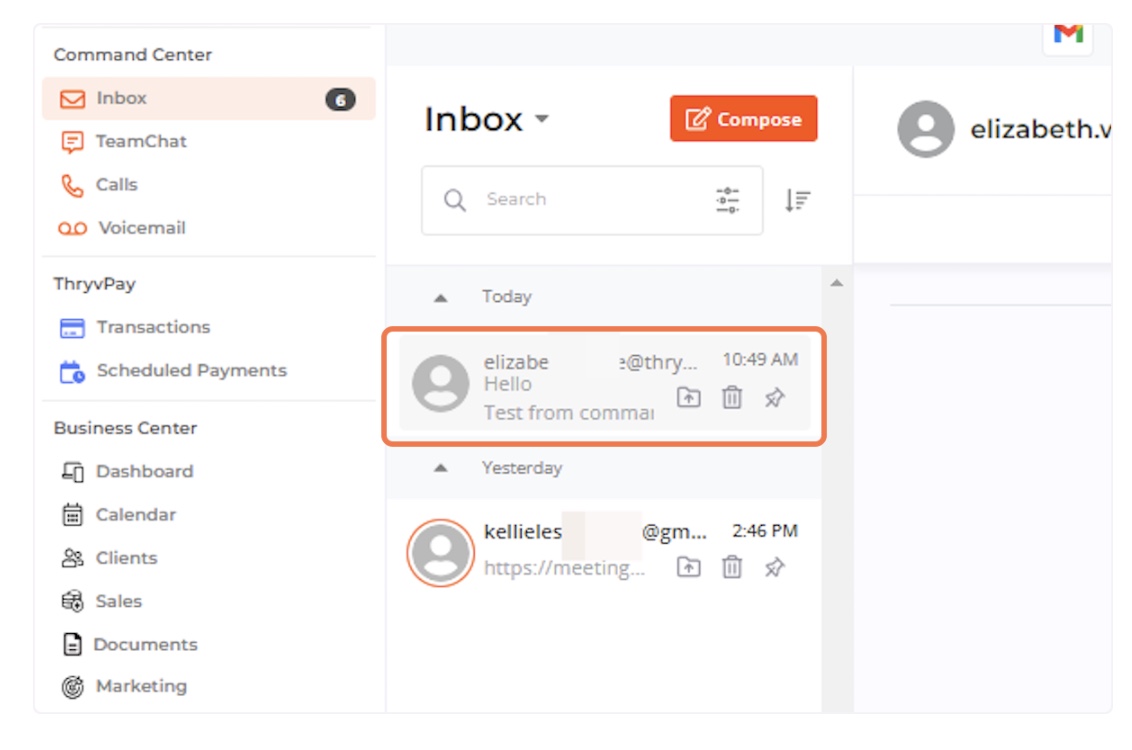Open Scheduled Payments
The image size is (1132, 750).
[191, 370]
